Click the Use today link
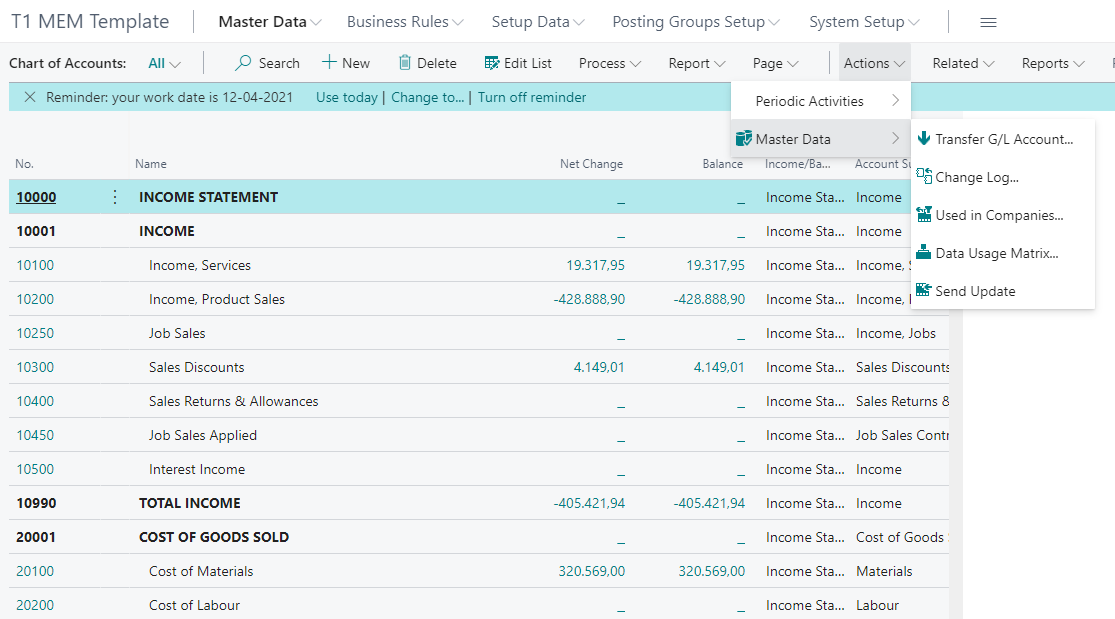This screenshot has width=1115, height=619. [346, 97]
